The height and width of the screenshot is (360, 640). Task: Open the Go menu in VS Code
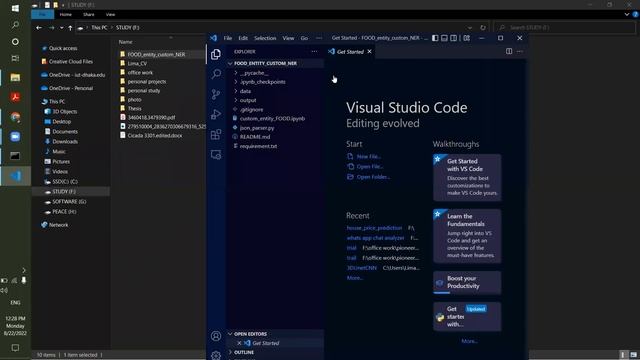[304, 38]
